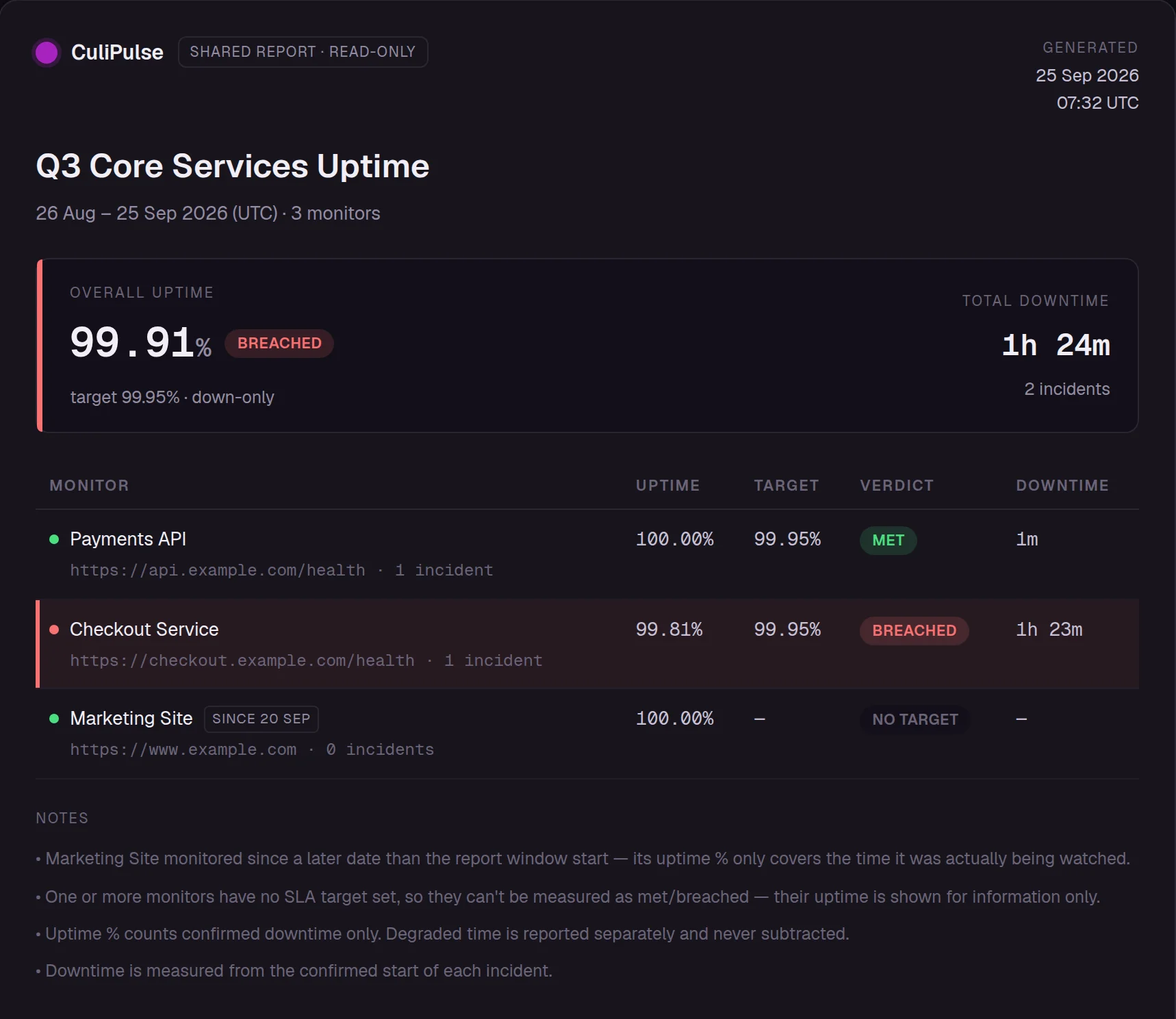Click the green status dot for Marketing Site
This screenshot has height=1019, width=1176.
54,719
